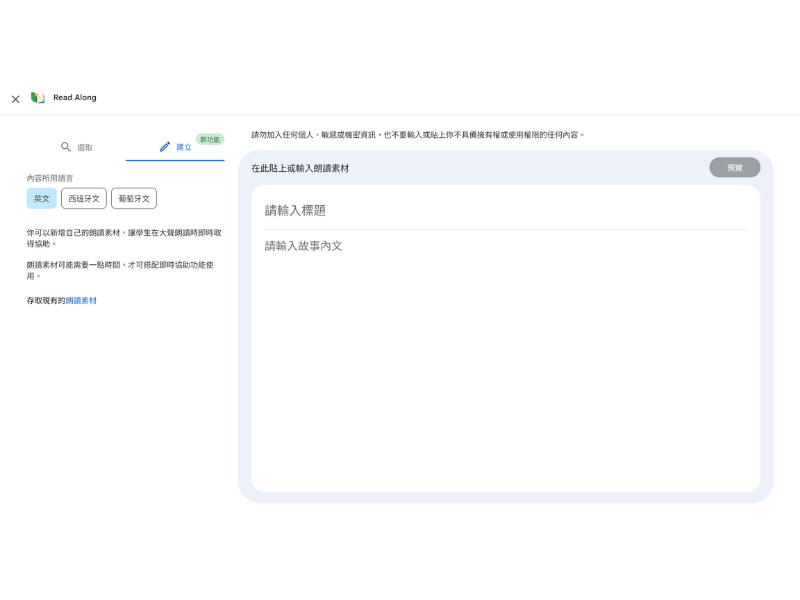800x600 pixels.
Task: Click the green 新功能 badge
Action: pyautogui.click(x=209, y=140)
